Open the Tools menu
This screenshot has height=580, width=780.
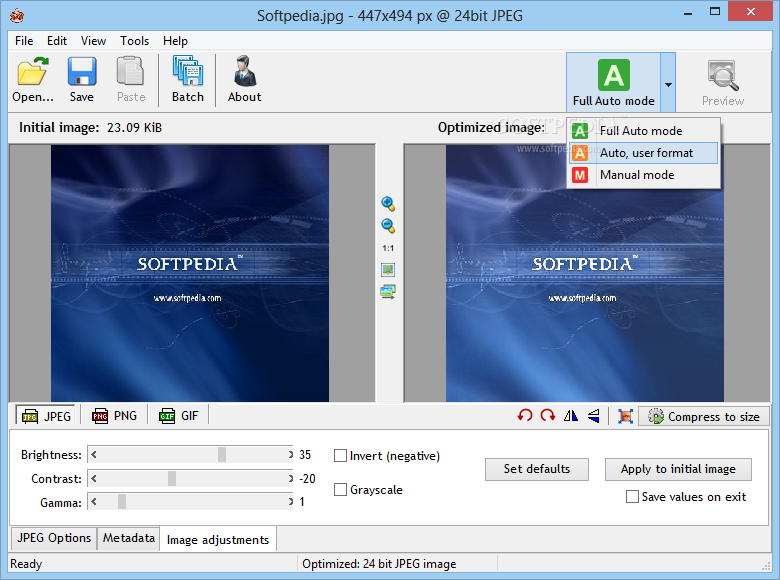click(x=134, y=41)
